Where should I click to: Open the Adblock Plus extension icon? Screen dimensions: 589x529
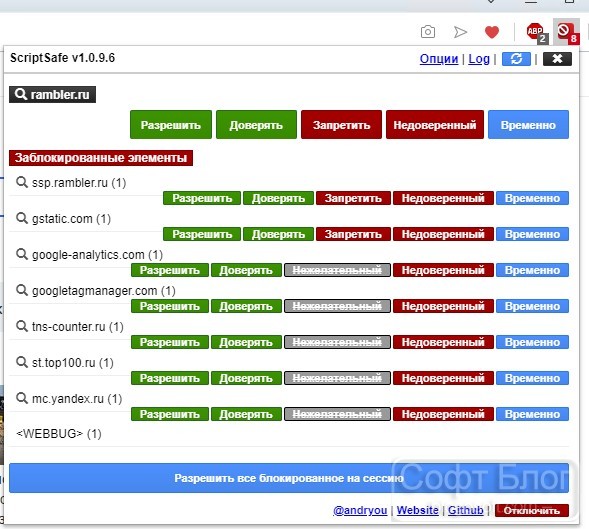pos(537,33)
